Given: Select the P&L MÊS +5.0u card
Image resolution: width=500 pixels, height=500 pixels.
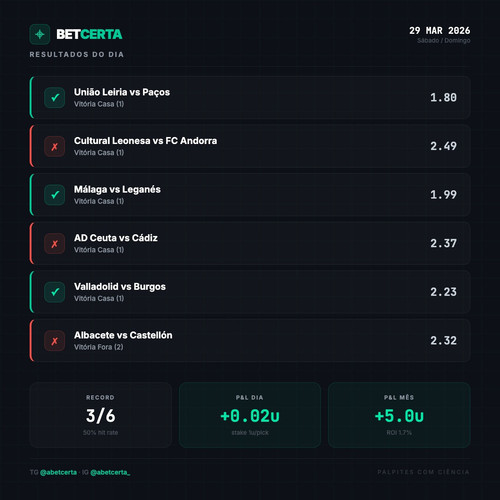Looking at the screenshot, I should point(399,415).
